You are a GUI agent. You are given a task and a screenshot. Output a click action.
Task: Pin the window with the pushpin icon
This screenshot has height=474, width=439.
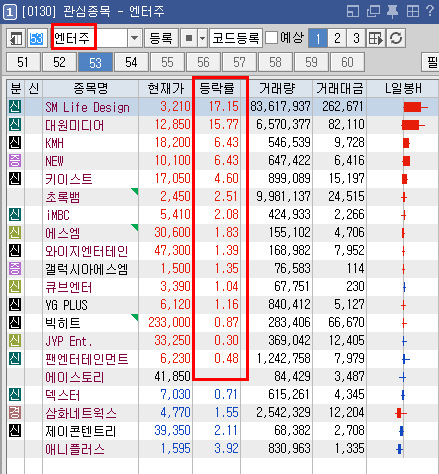(392, 12)
